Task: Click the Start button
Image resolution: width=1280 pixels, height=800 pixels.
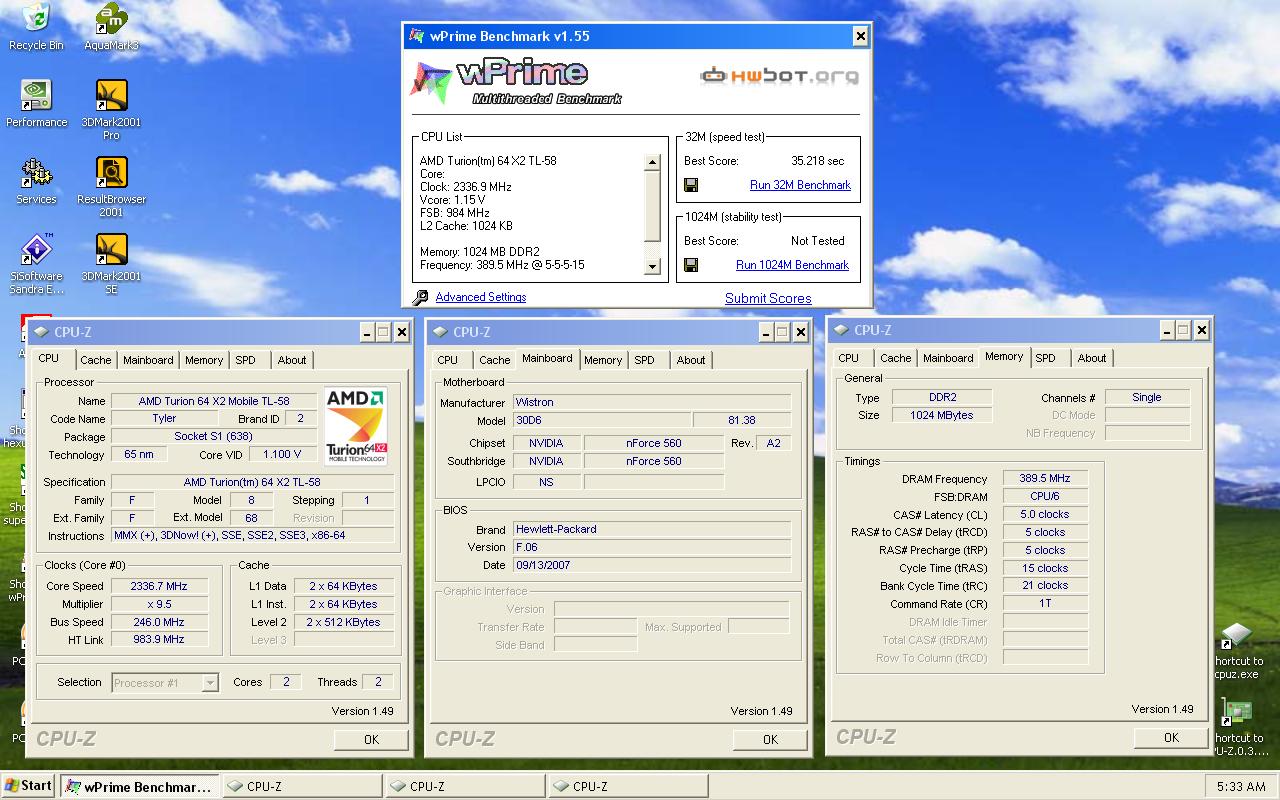Action: point(29,786)
